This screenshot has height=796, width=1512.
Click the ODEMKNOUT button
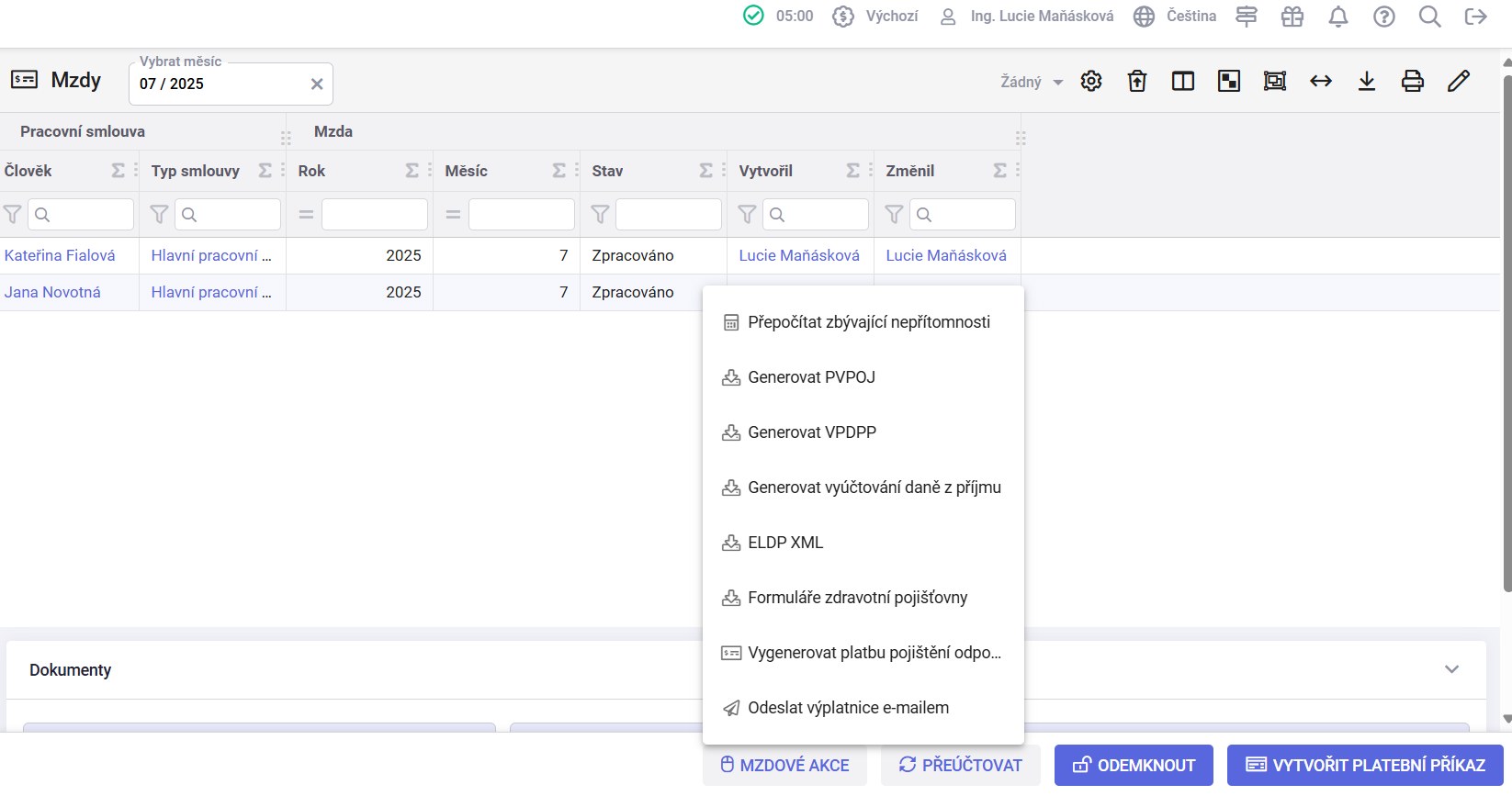click(1134, 765)
